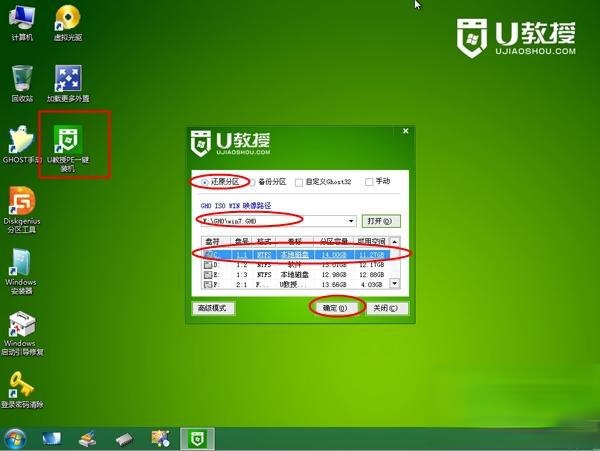Screen dimensions: 600x451
Task: Open Diskgenius 分区工具 desktop icon
Action: 22,210
